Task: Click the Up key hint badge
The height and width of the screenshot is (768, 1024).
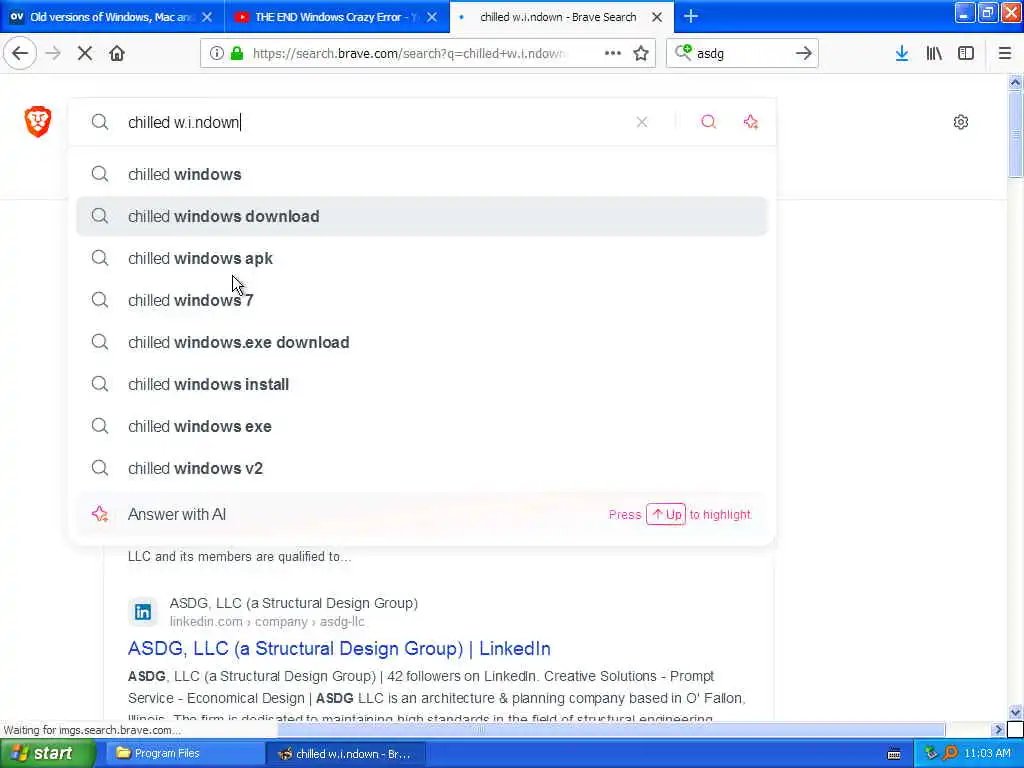Action: coord(666,515)
